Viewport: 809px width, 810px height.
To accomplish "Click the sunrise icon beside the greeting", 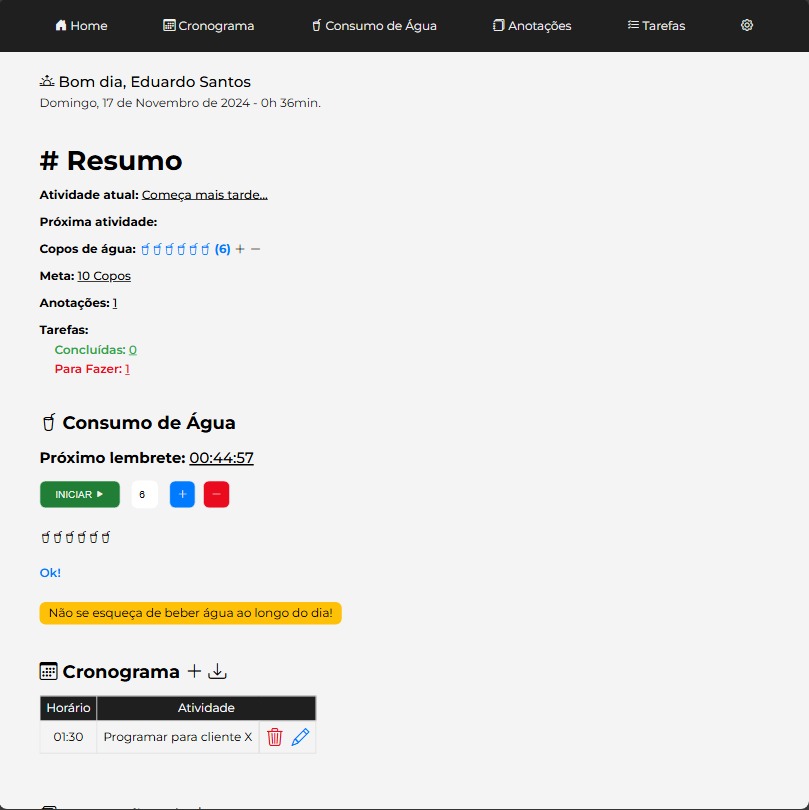I will tap(47, 81).
